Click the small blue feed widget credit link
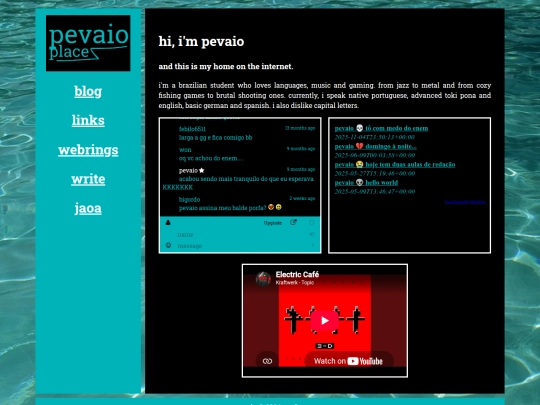 (x=465, y=202)
